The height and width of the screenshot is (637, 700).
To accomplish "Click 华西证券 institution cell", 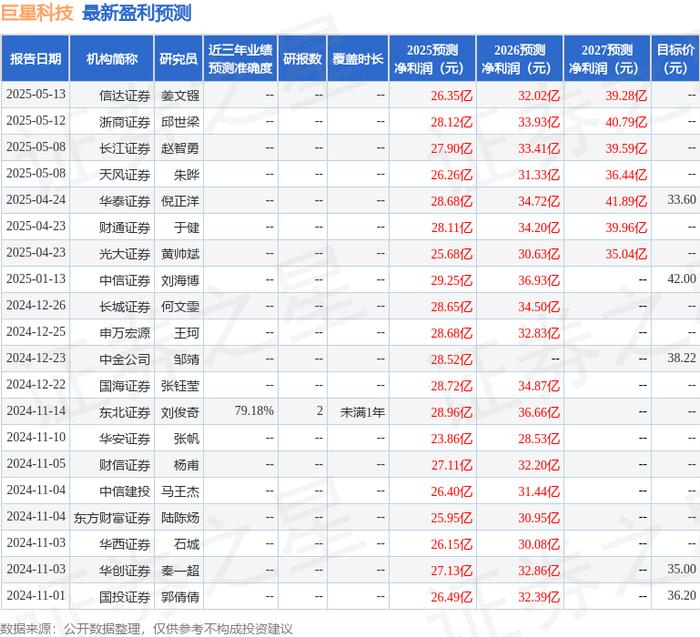I will click(x=125, y=544).
